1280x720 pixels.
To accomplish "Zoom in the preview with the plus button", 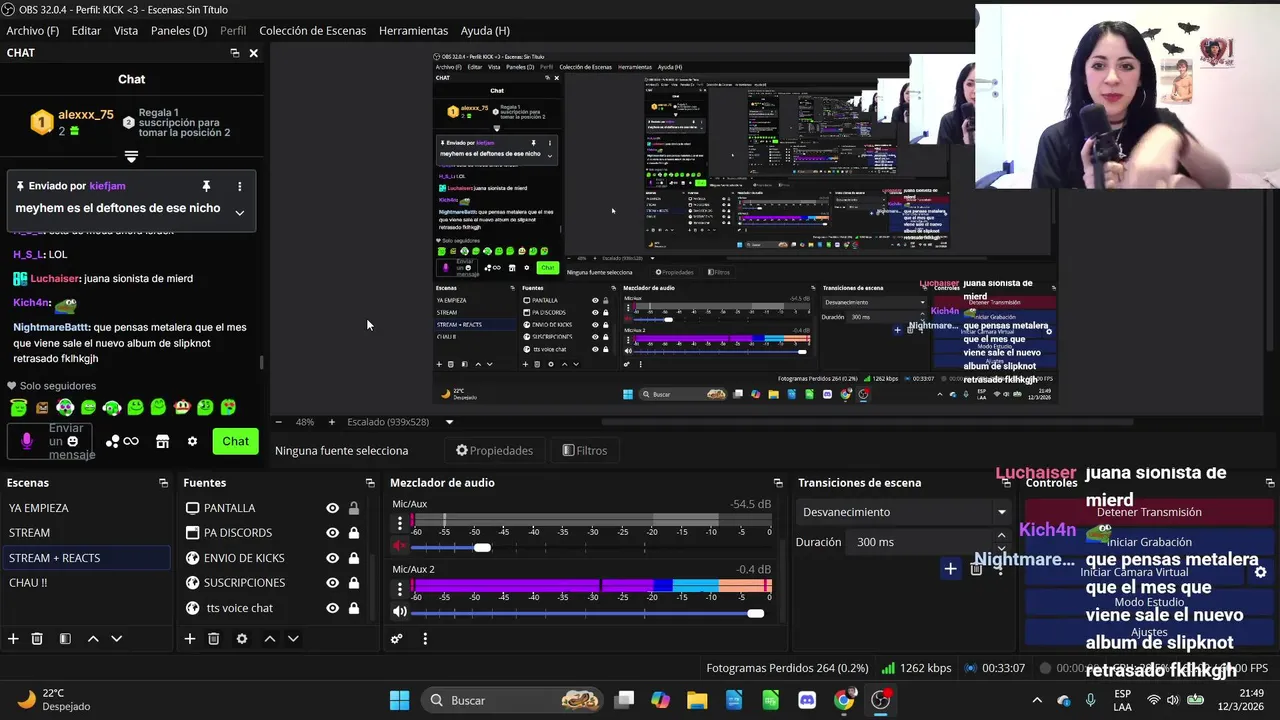I will 332,422.
